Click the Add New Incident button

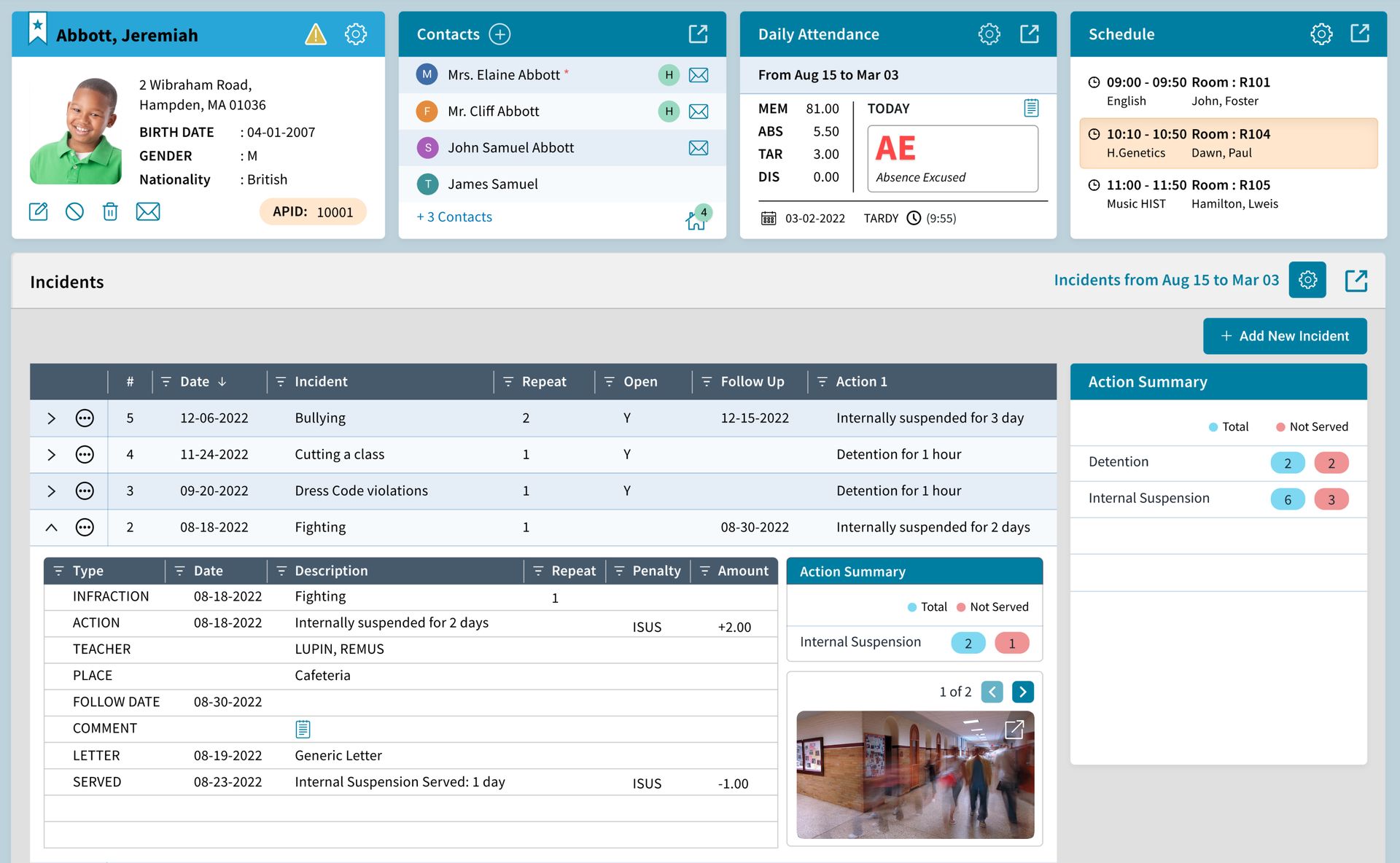click(1286, 336)
